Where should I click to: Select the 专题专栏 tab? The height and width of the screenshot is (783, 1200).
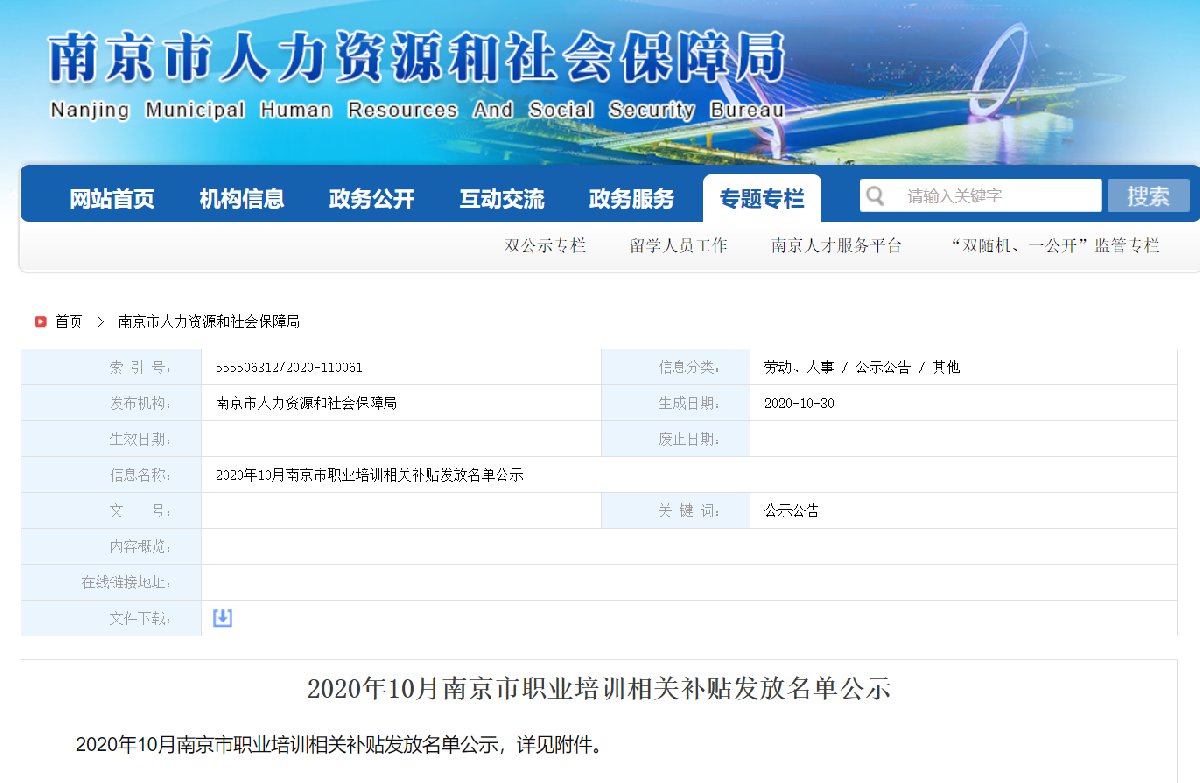coord(761,199)
